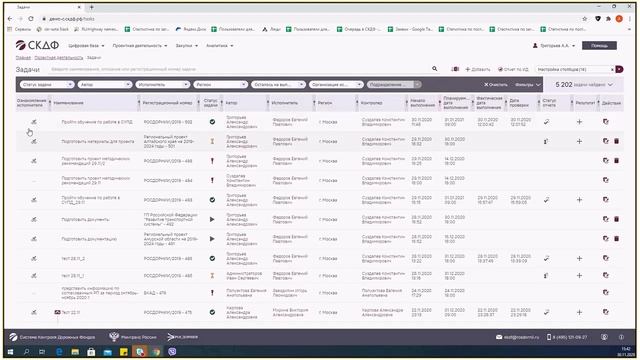
Task: Copy the task Тест 28.11_1
Action: (606, 276)
